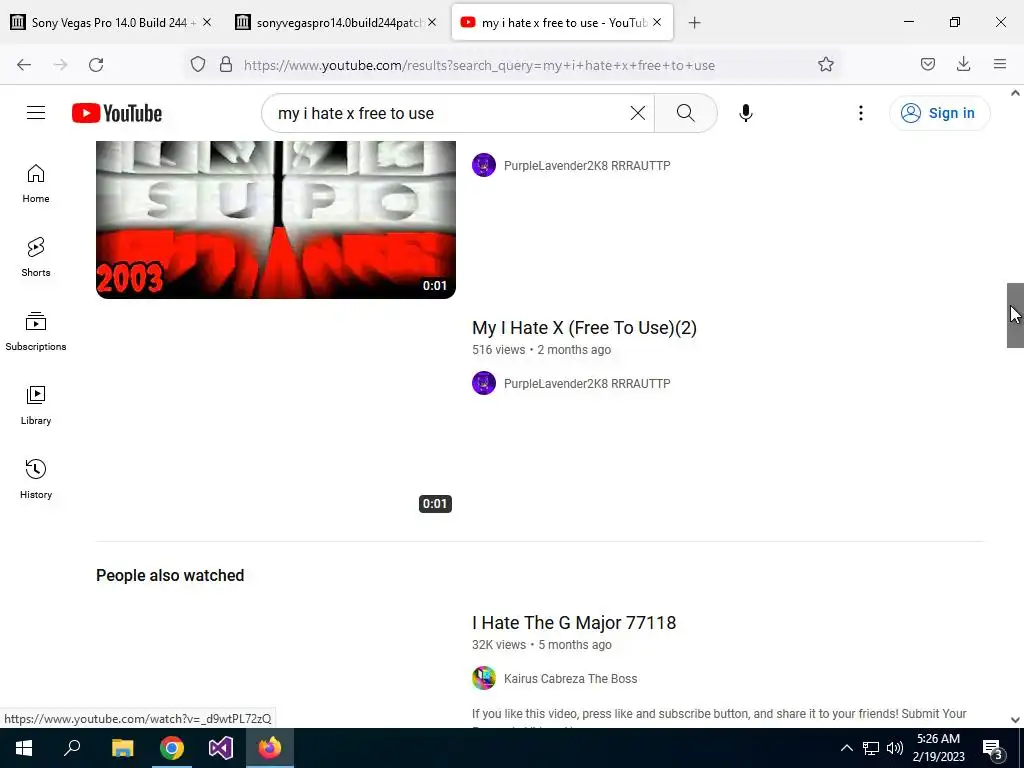
Task: Click the scrollbar down arrow
Action: click(x=1015, y=720)
